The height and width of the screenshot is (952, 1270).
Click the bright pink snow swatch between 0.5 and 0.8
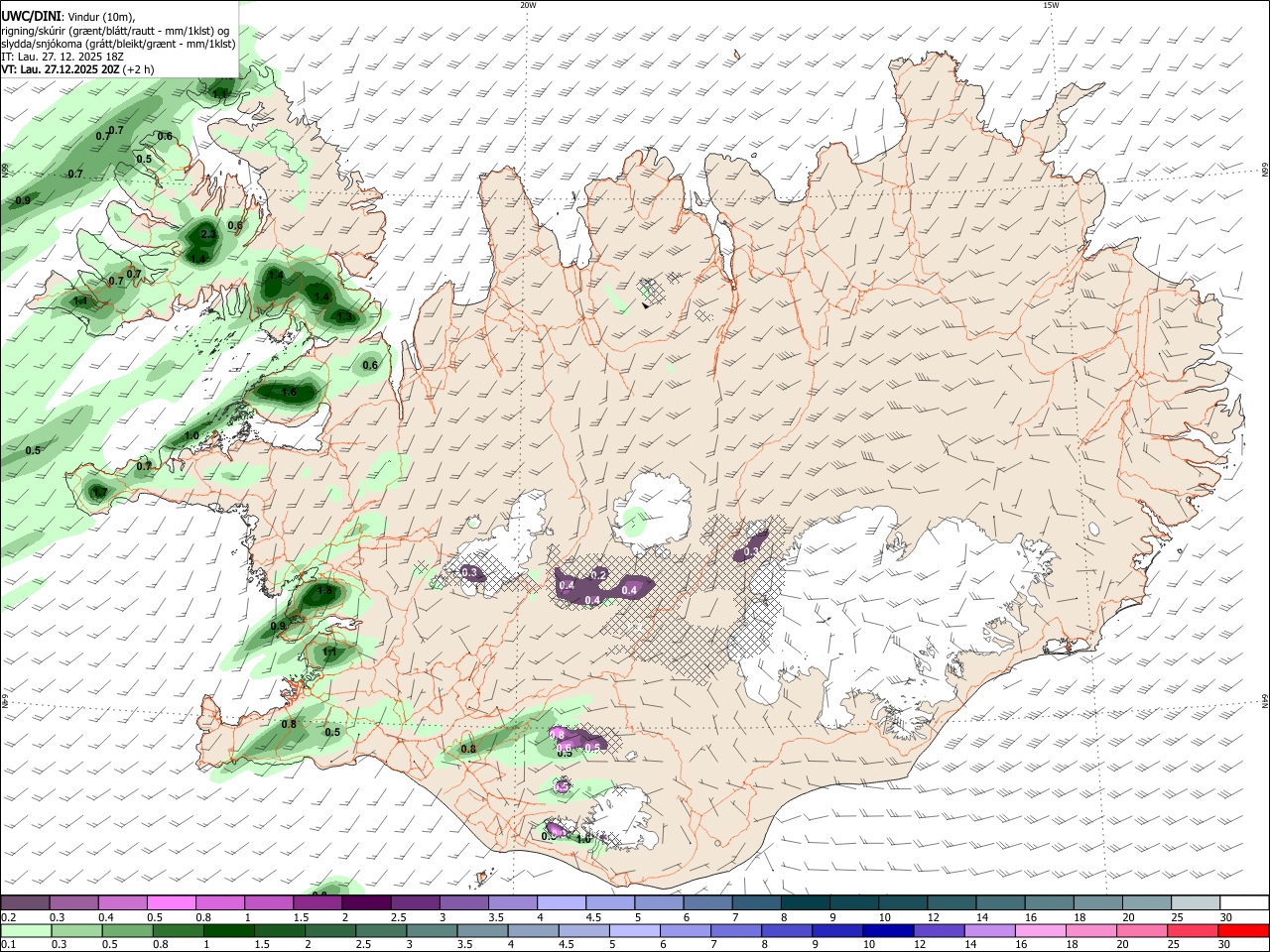click(x=172, y=902)
